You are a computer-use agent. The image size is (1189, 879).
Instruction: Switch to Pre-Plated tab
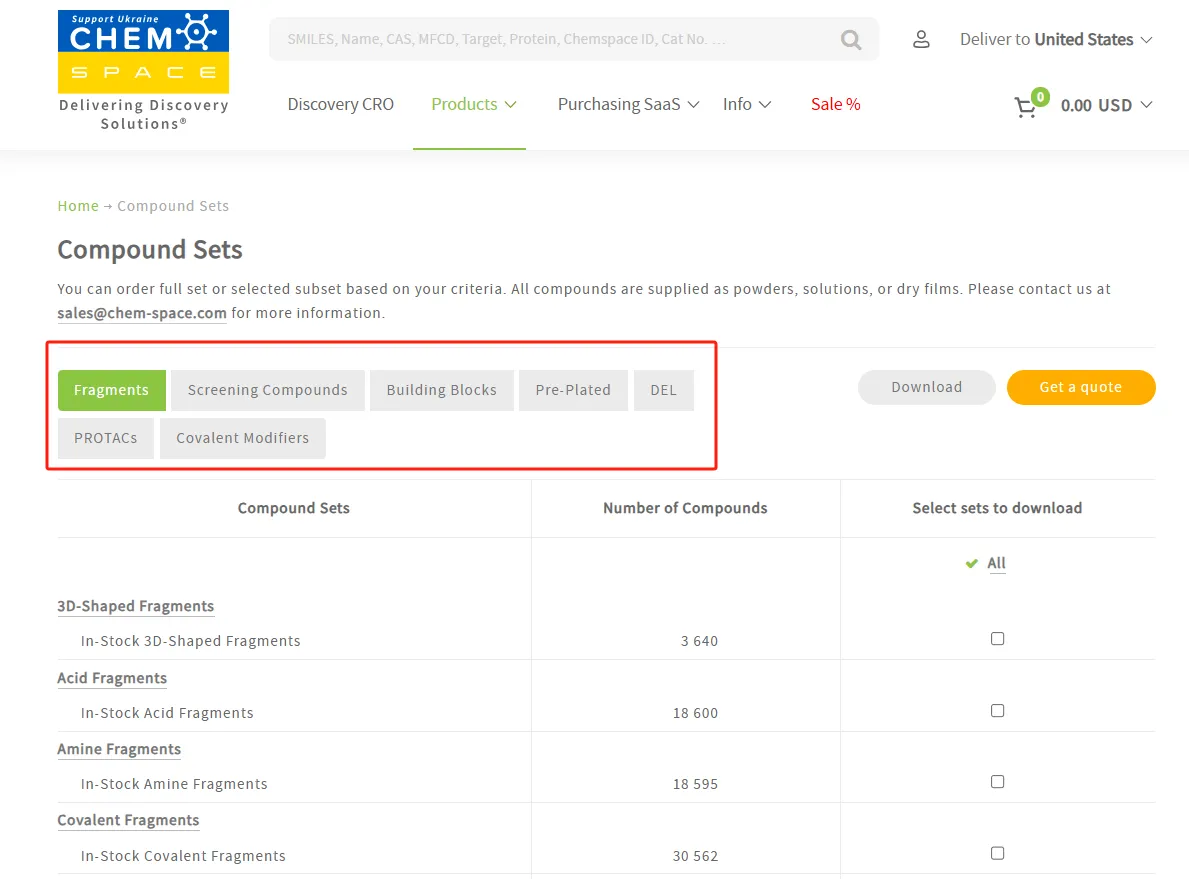coord(573,390)
